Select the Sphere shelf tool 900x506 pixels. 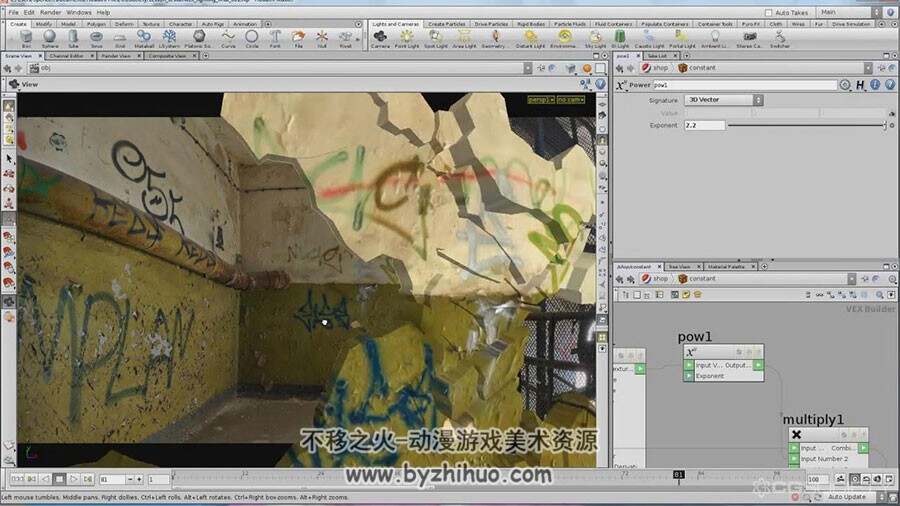coord(50,39)
